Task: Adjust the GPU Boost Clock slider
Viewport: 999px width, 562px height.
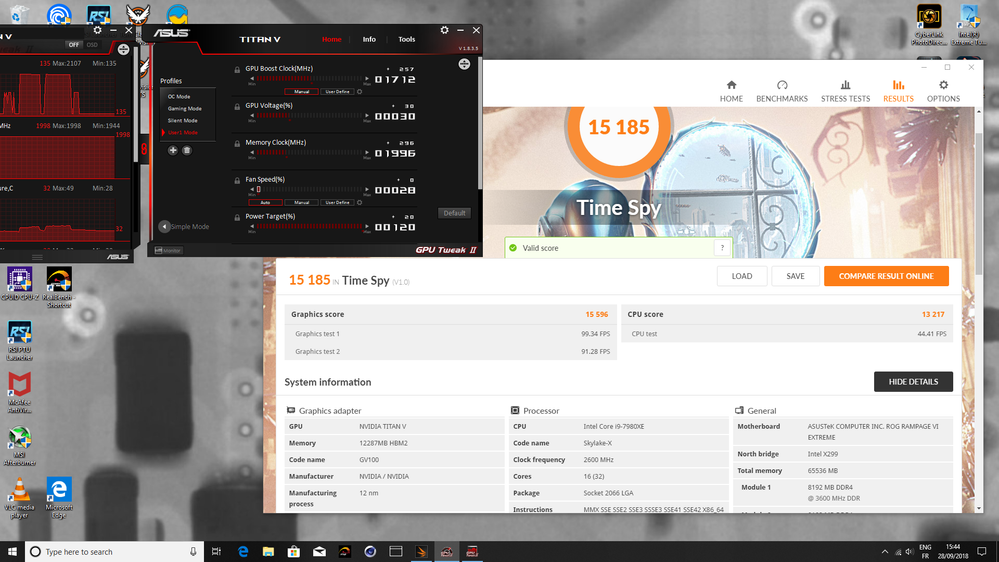Action: click(309, 79)
